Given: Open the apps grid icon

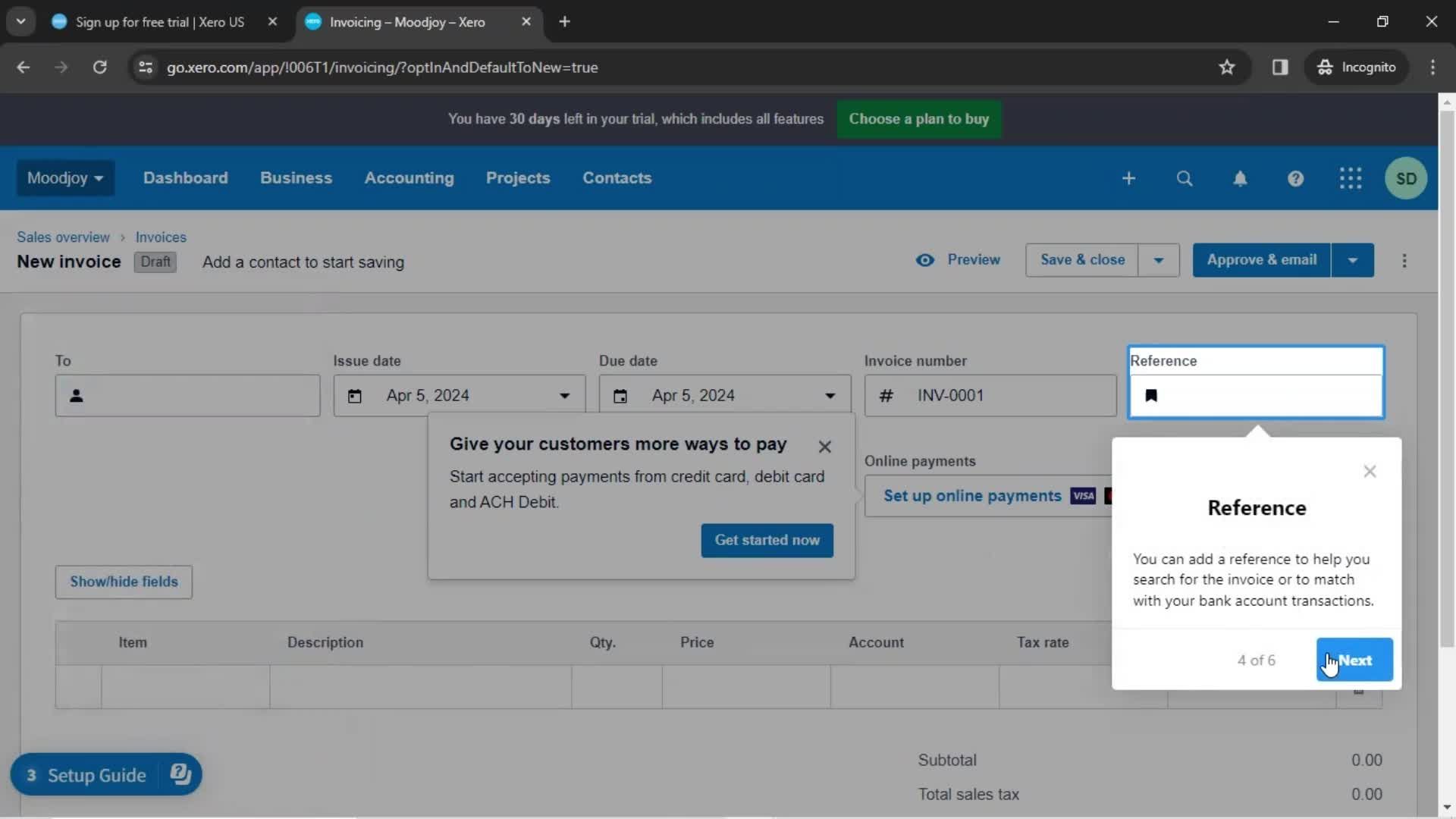Looking at the screenshot, I should pyautogui.click(x=1351, y=178).
